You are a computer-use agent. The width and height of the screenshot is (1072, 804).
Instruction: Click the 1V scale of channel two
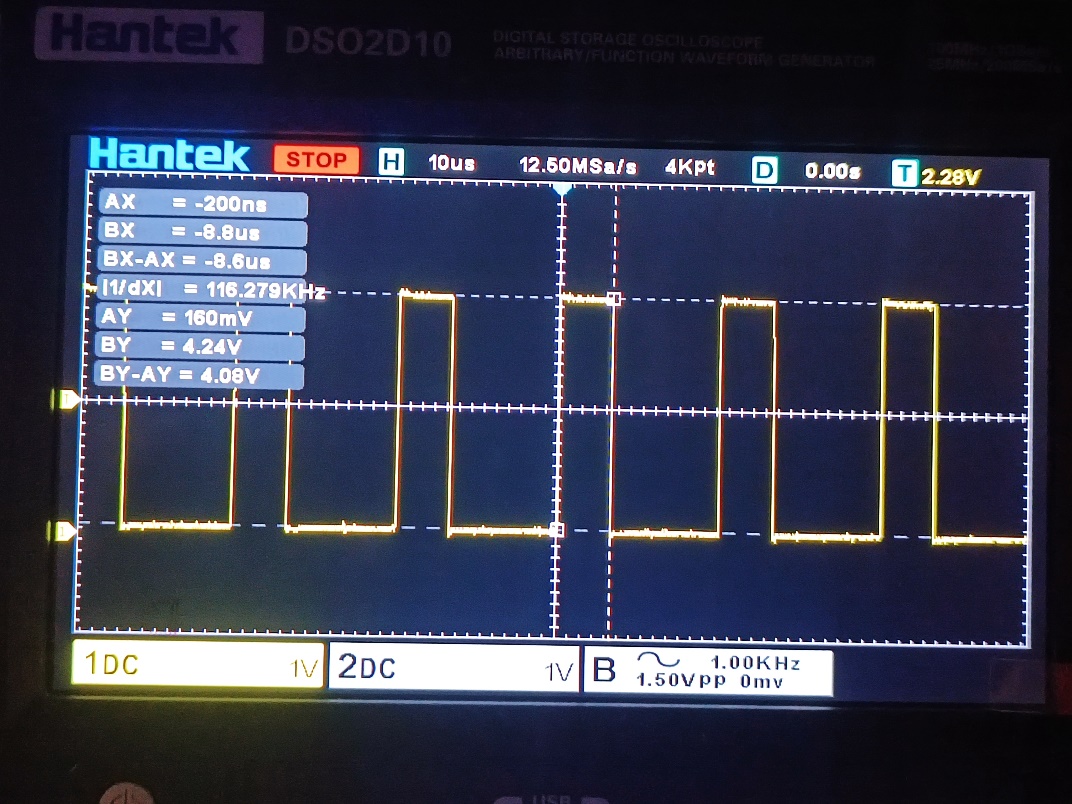click(x=559, y=673)
